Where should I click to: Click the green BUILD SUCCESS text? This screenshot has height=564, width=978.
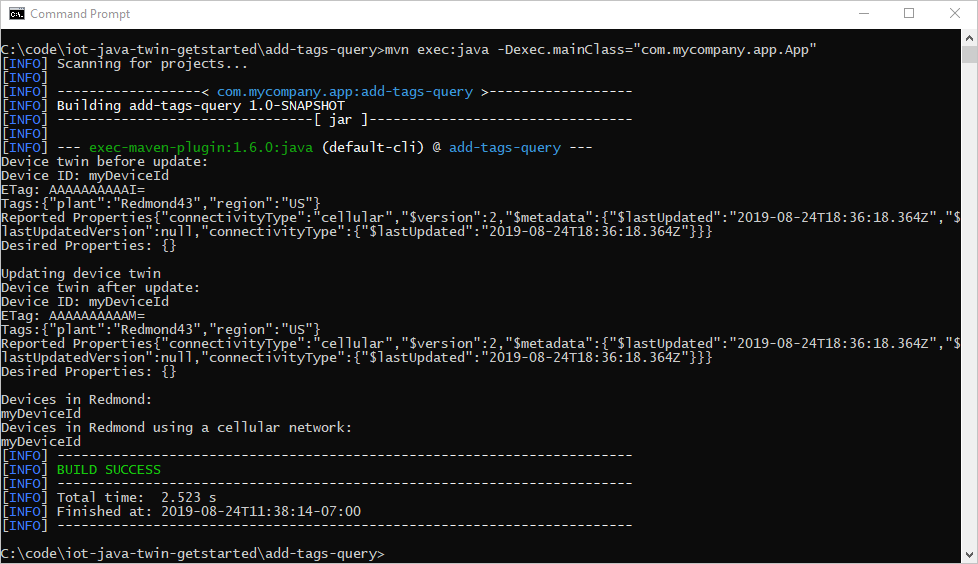[x=109, y=470]
